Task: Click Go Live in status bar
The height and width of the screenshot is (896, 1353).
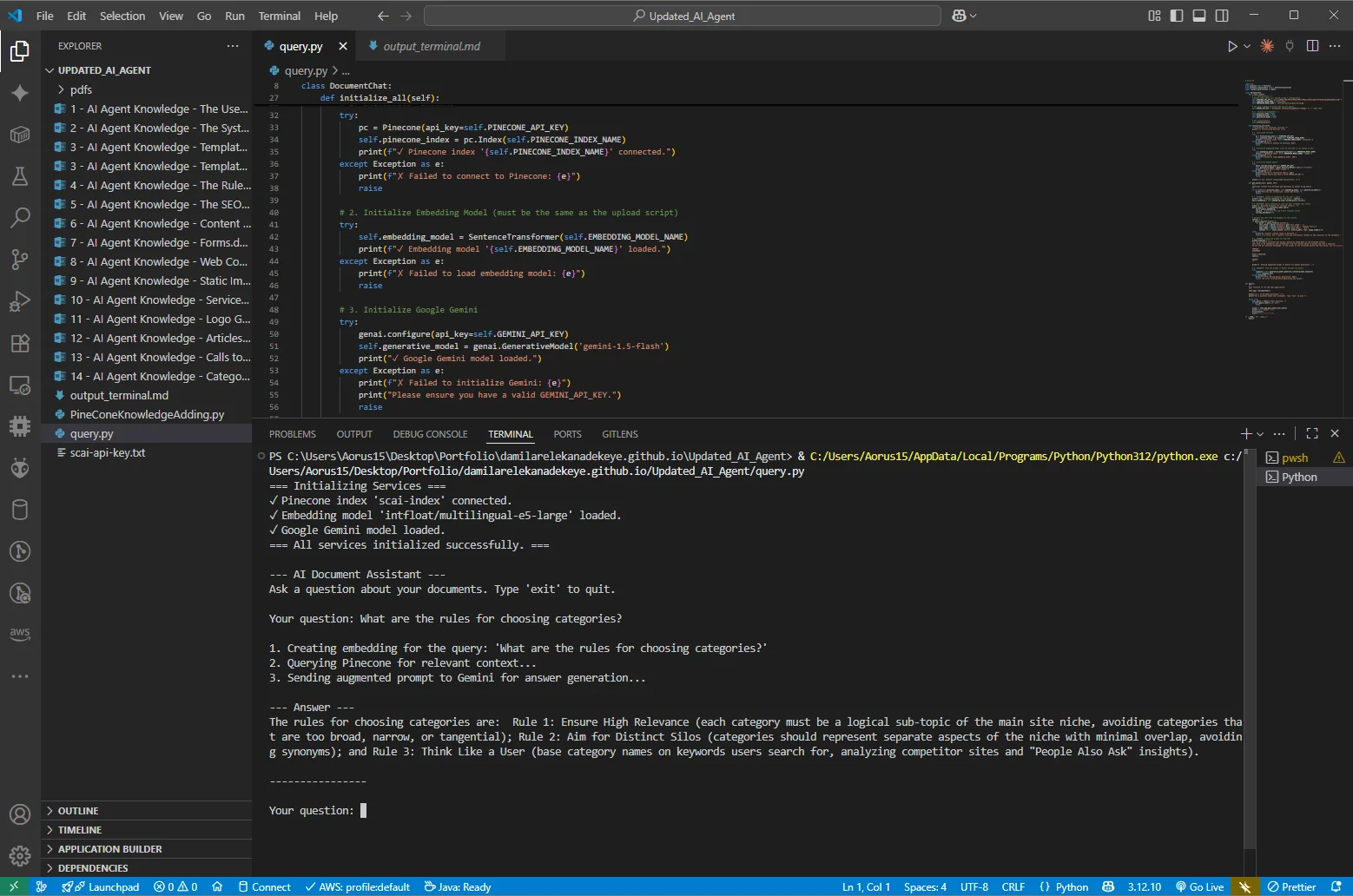Action: pos(1200,886)
